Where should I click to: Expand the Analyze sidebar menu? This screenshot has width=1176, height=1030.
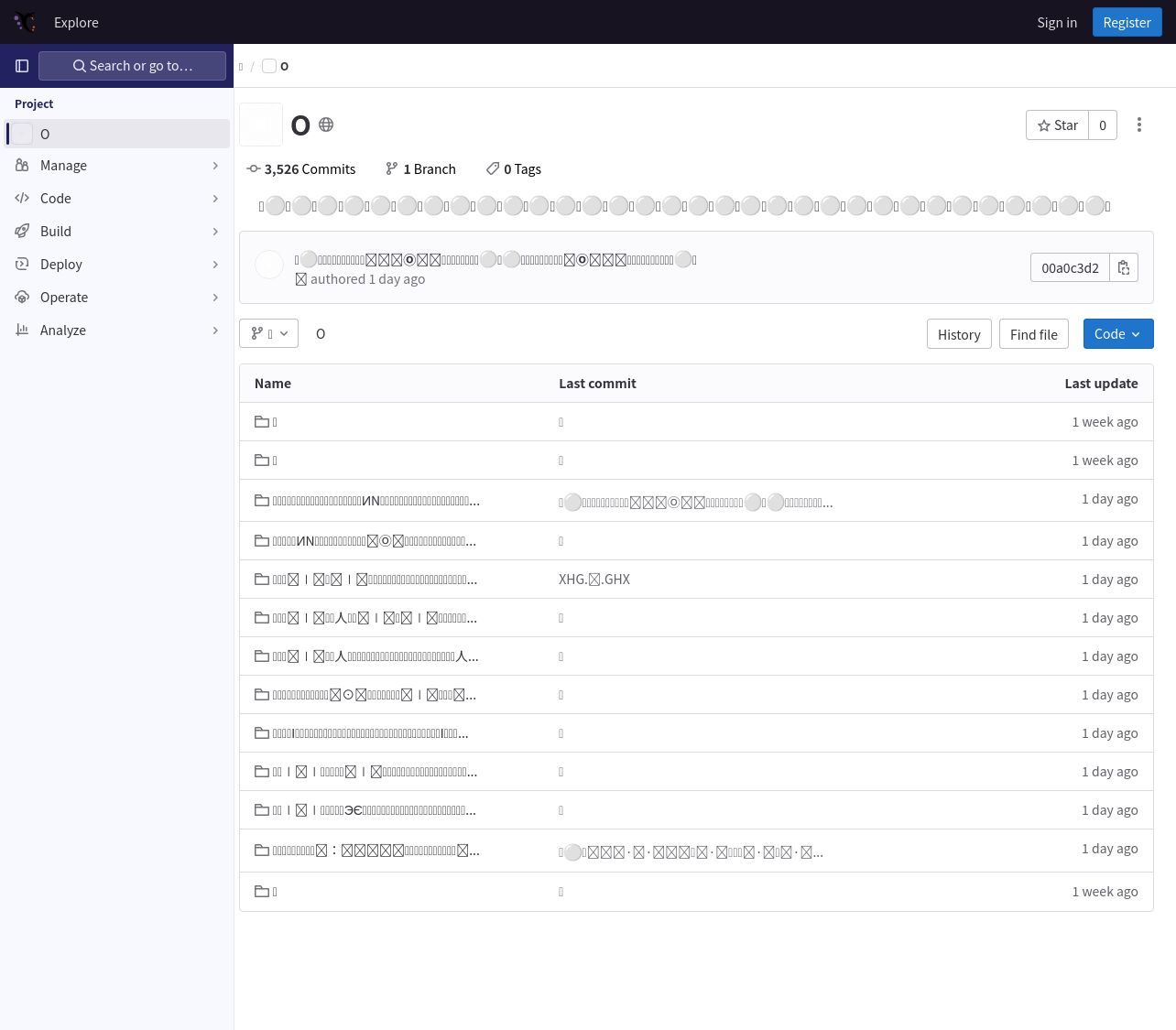[x=117, y=331]
